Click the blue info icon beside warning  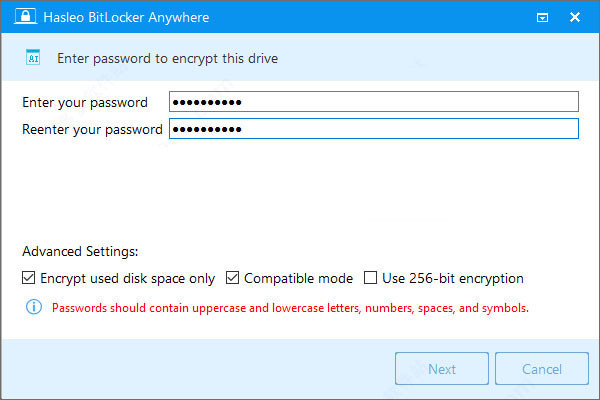click(30, 308)
